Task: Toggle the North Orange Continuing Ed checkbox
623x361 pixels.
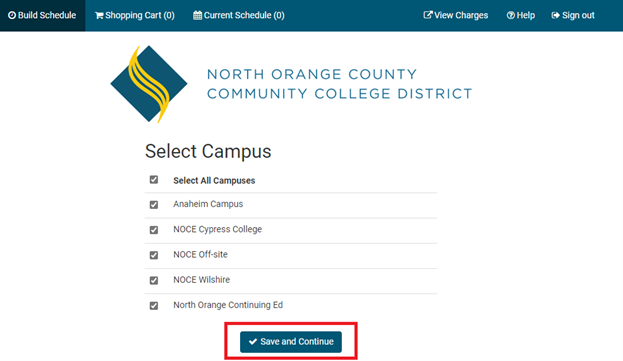Action: tap(154, 305)
